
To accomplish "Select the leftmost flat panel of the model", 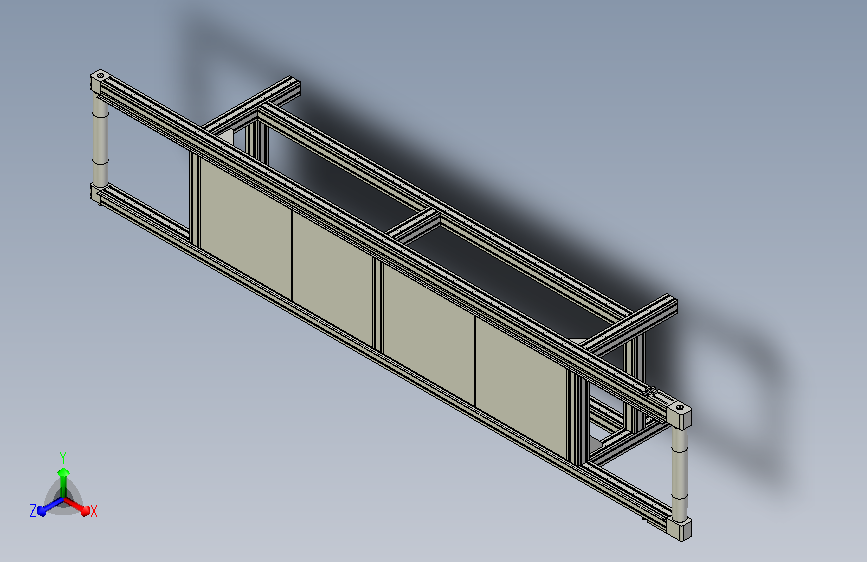I will [x=246, y=227].
